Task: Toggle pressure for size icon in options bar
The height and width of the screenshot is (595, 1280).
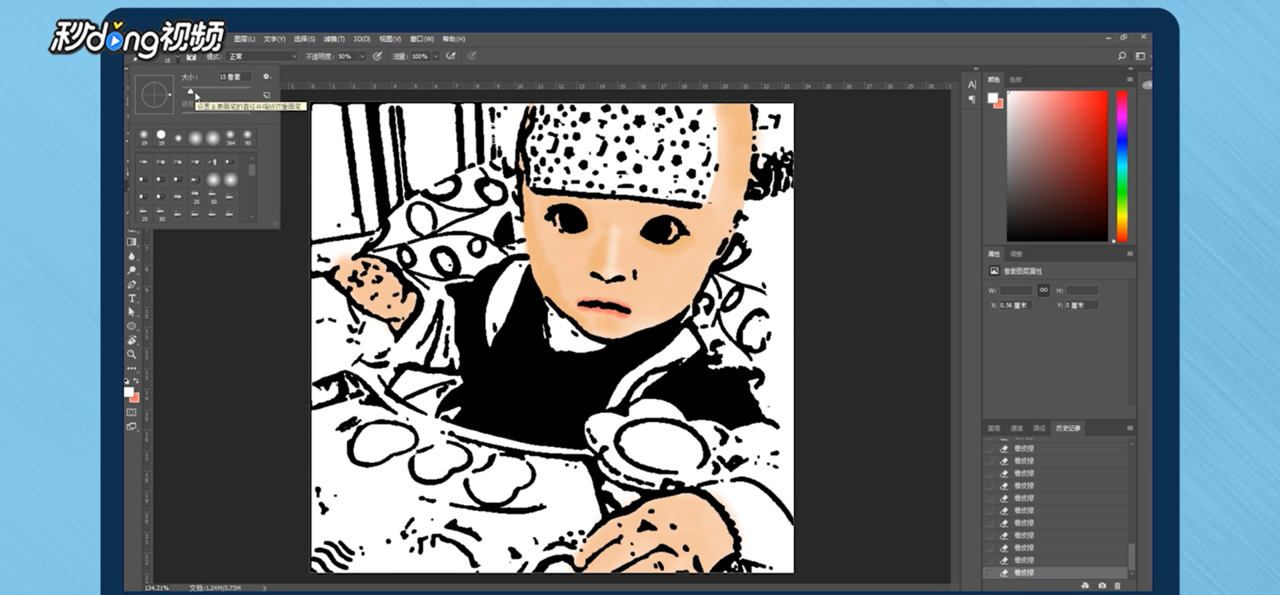Action: click(472, 56)
